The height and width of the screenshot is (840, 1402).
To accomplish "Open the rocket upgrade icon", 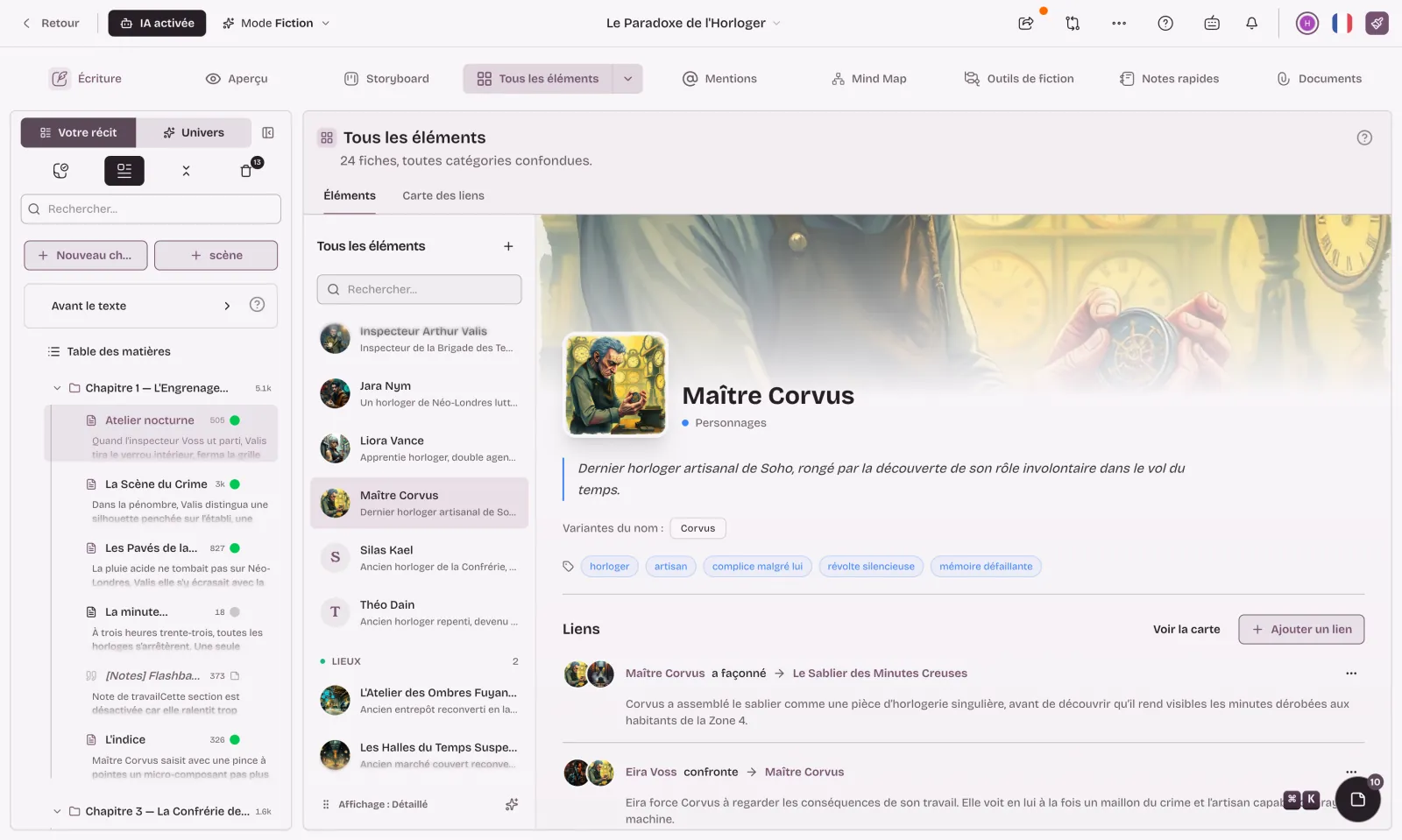I will click(x=1377, y=24).
